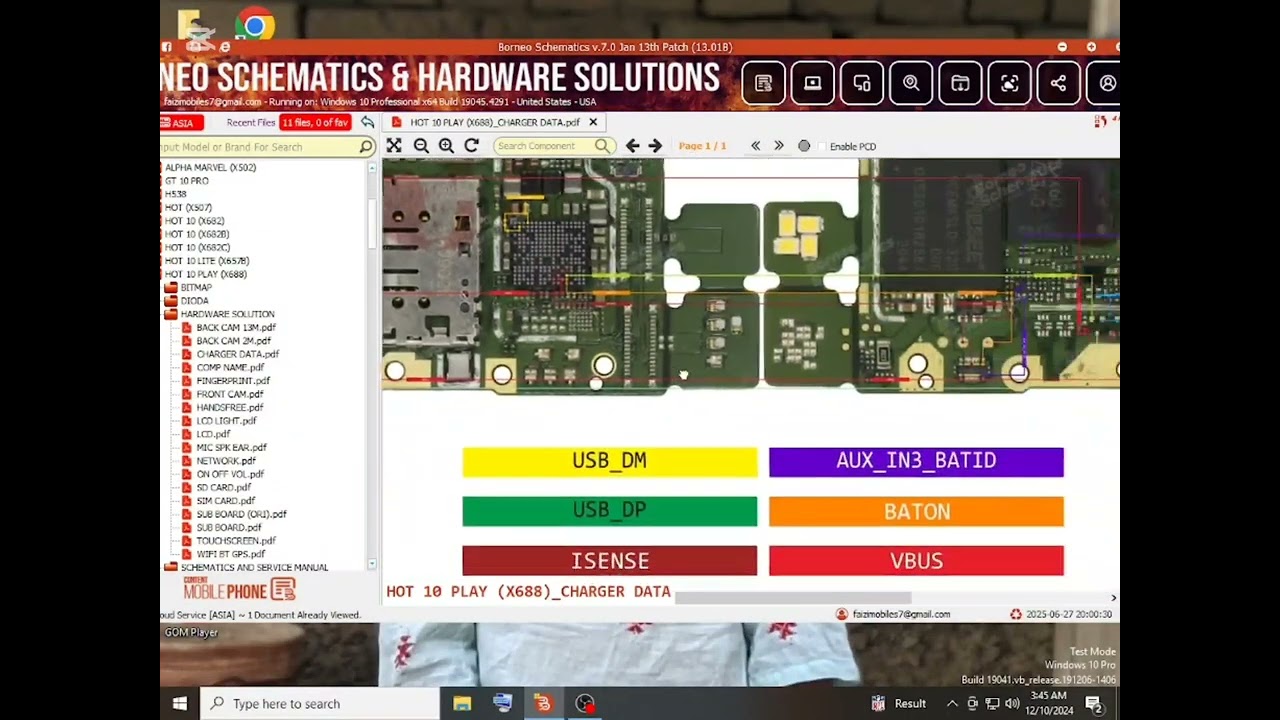The height and width of the screenshot is (720, 1280).
Task: Click the model search magnifier icon
Action: tap(366, 147)
